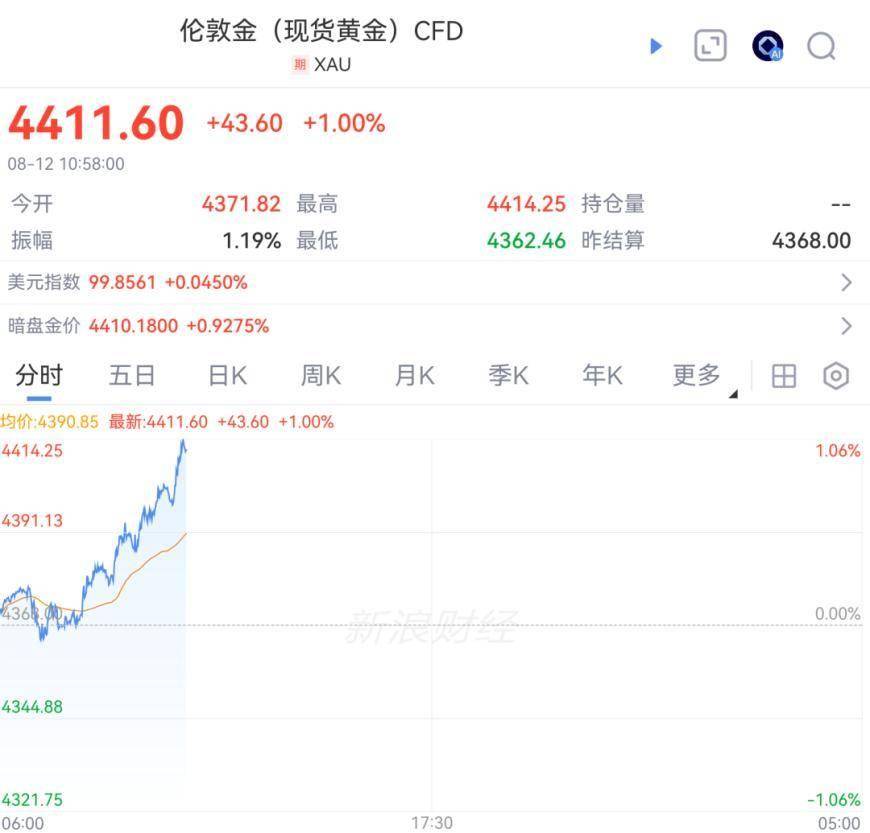Open the search magnifier
Screen dimensions: 870x833
tap(822, 47)
